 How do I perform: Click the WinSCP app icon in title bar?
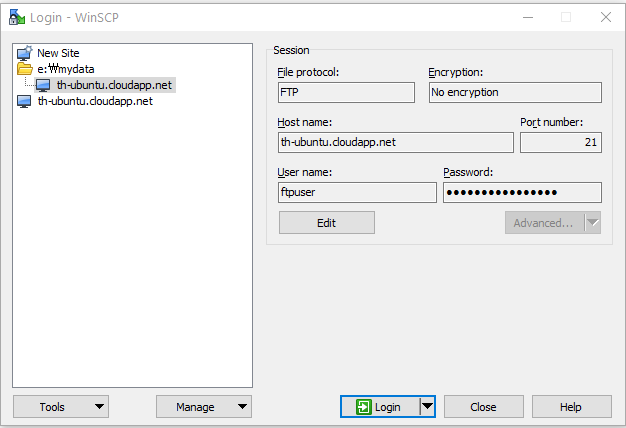click(17, 17)
